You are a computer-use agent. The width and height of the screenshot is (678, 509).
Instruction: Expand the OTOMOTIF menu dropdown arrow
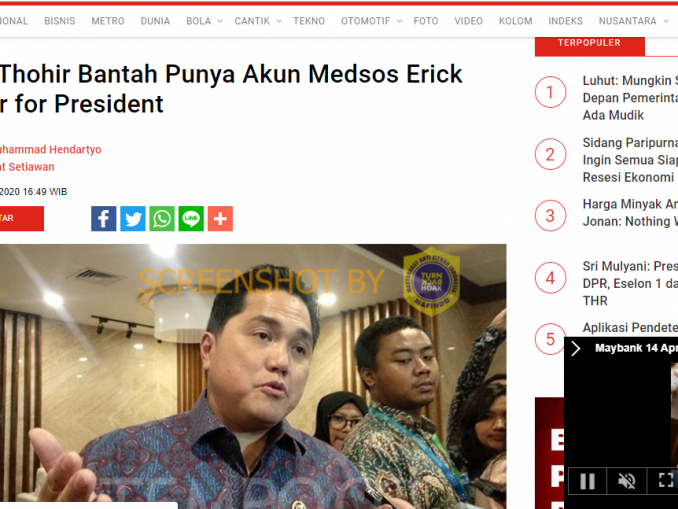399,21
